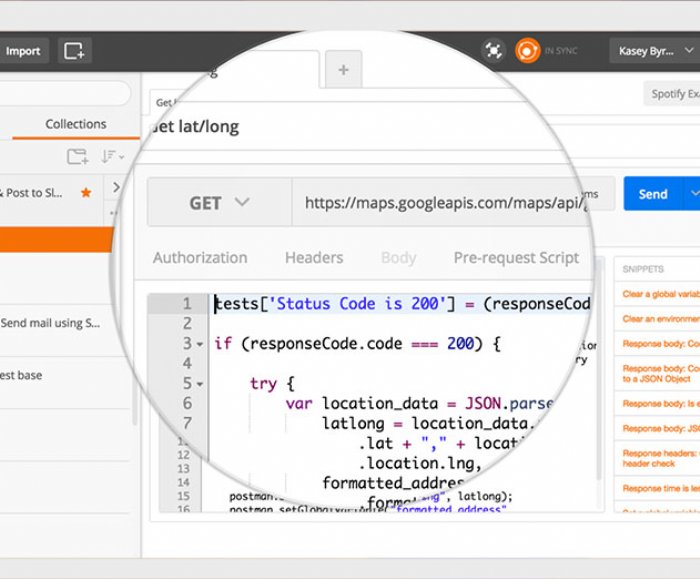Switch to the Collections tab

coord(76,124)
